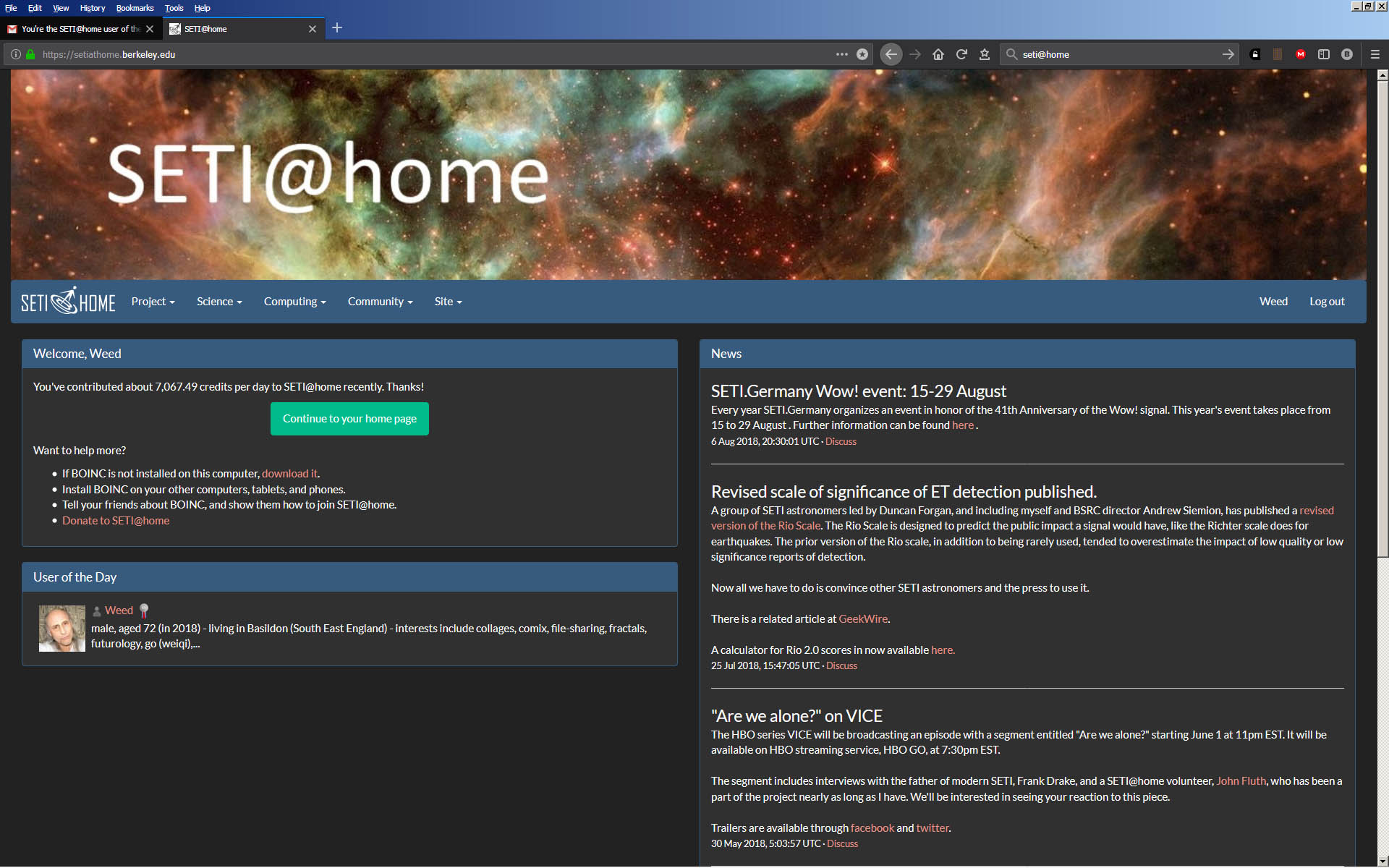The height and width of the screenshot is (868, 1389).
Task: Open the Firefox hamburger menu
Action: 1375,54
